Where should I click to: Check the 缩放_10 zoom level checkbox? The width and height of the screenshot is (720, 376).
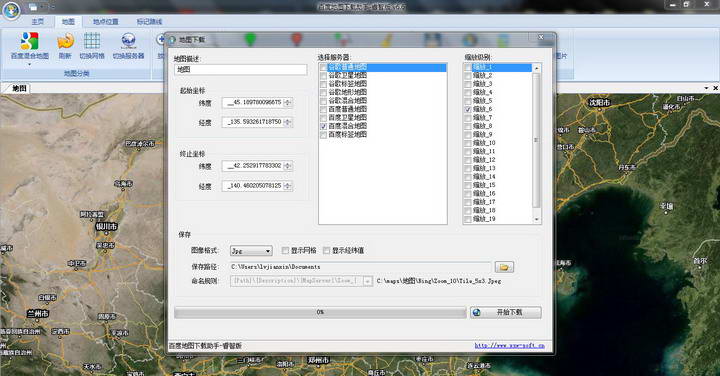pyautogui.click(x=468, y=143)
